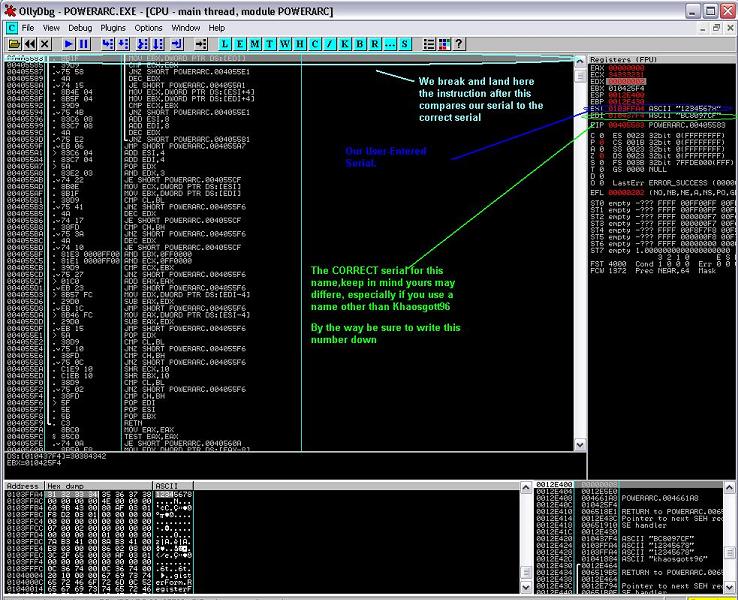Click the Step into toolbar icon

point(108,44)
